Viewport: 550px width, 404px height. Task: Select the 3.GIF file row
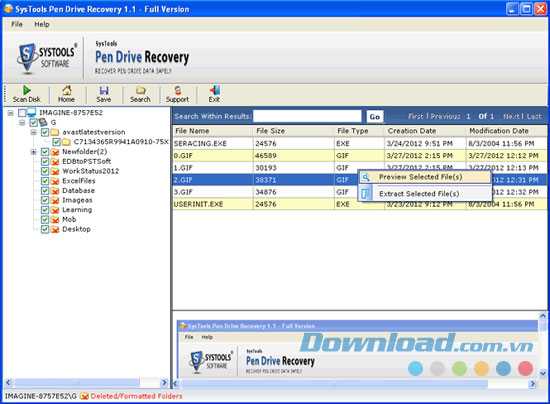coord(360,192)
